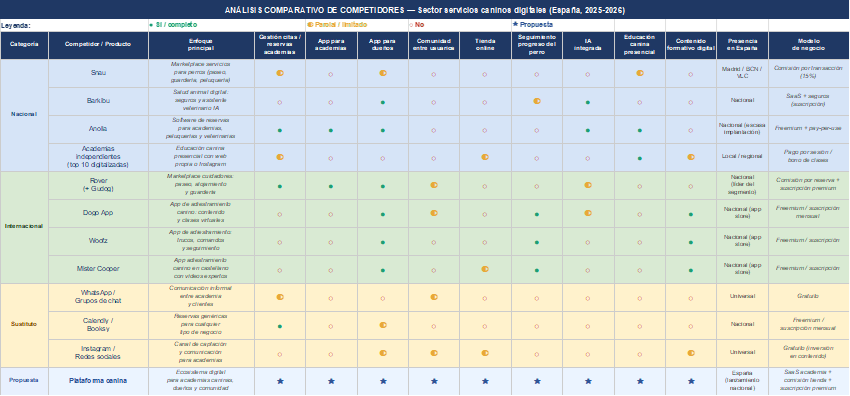
Task: Select the 'Rover (+ Gudog)' competitor cell
Action: tap(98, 185)
